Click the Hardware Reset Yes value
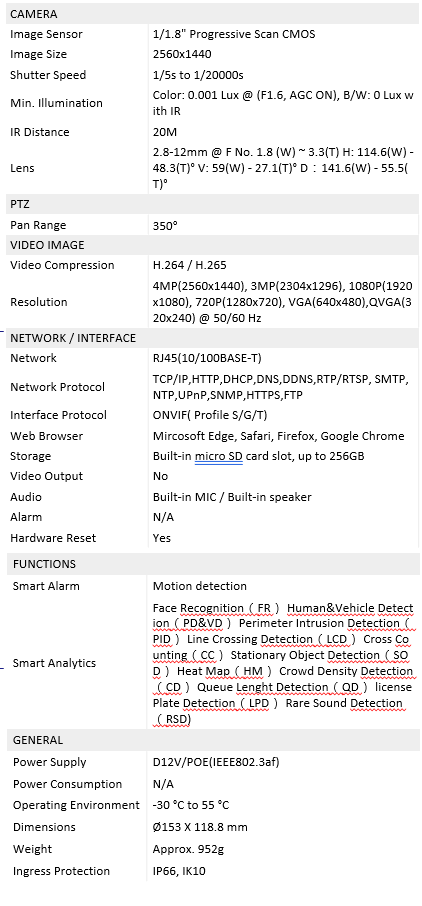 click(162, 538)
